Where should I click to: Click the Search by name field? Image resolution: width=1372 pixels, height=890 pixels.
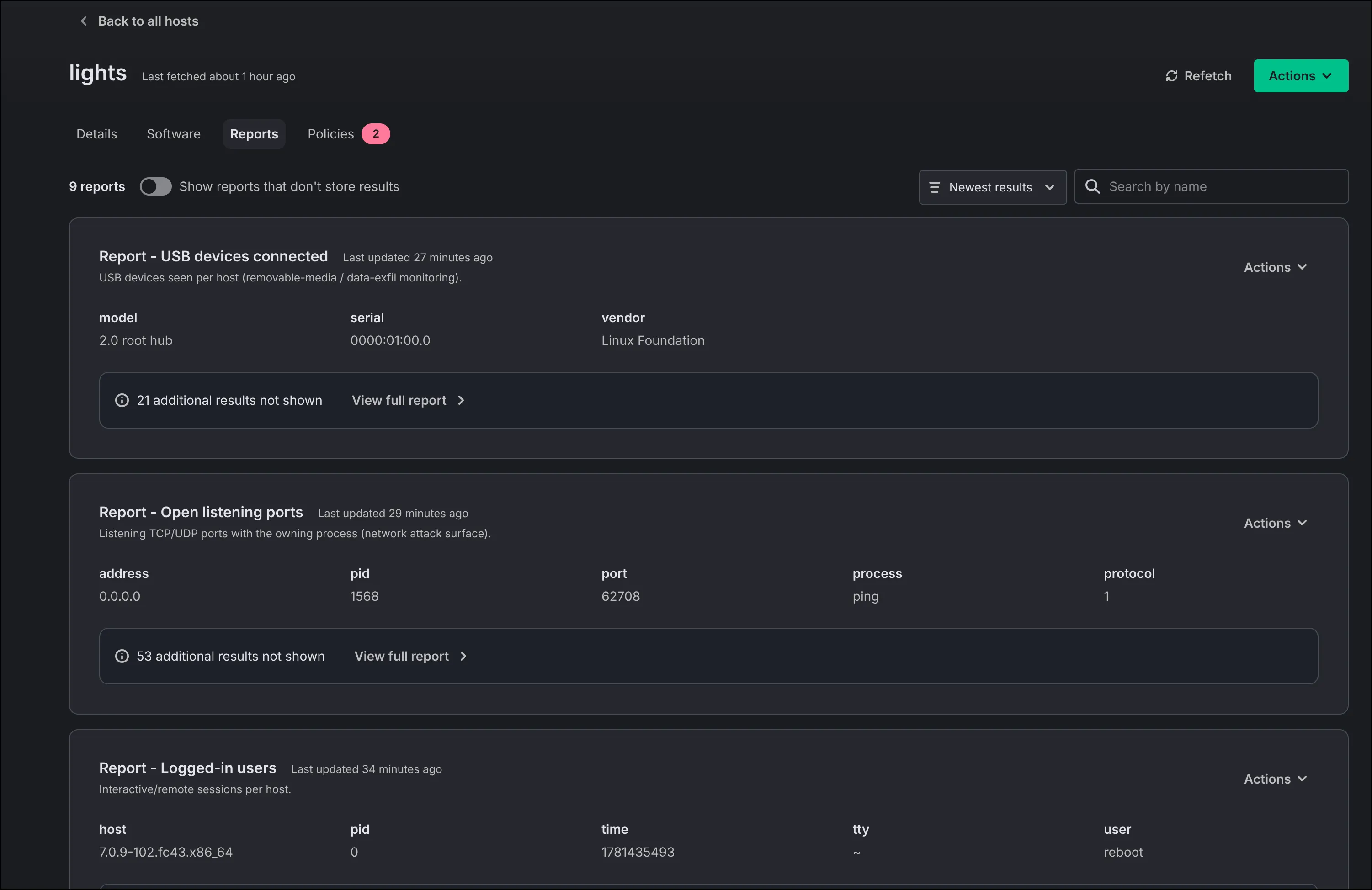pyautogui.click(x=1211, y=186)
